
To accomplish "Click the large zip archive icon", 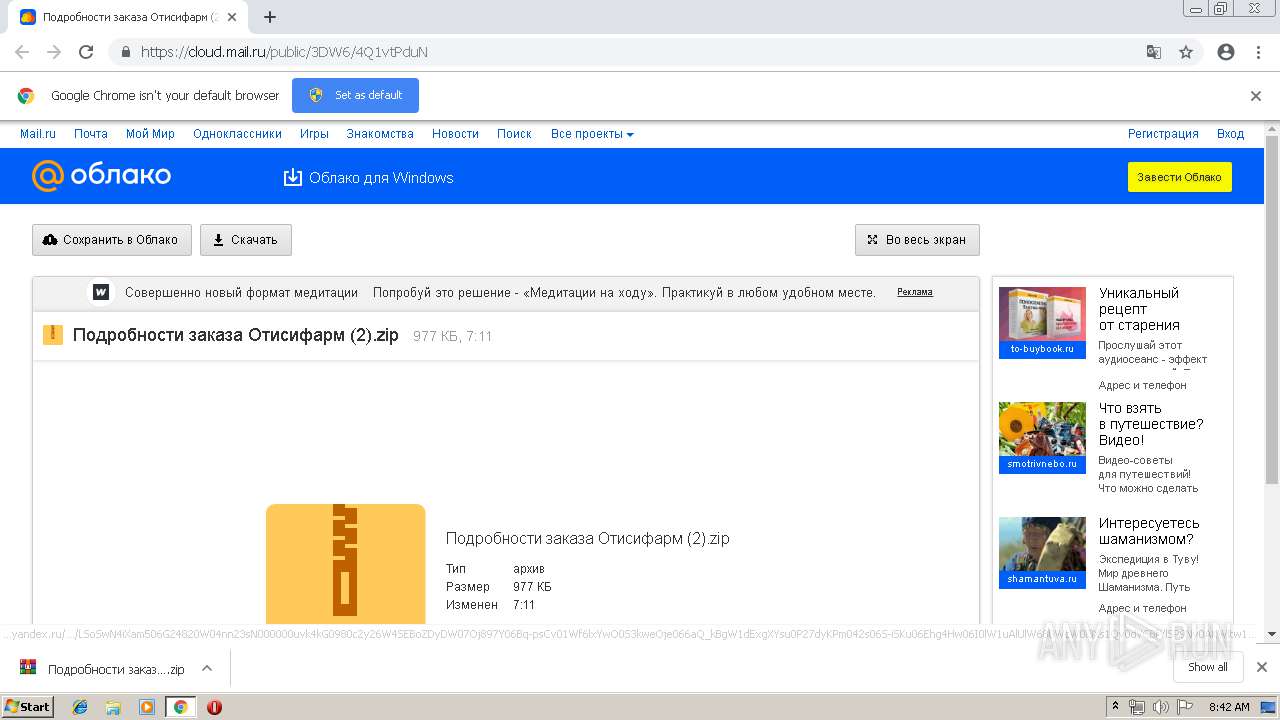I will 345,565.
